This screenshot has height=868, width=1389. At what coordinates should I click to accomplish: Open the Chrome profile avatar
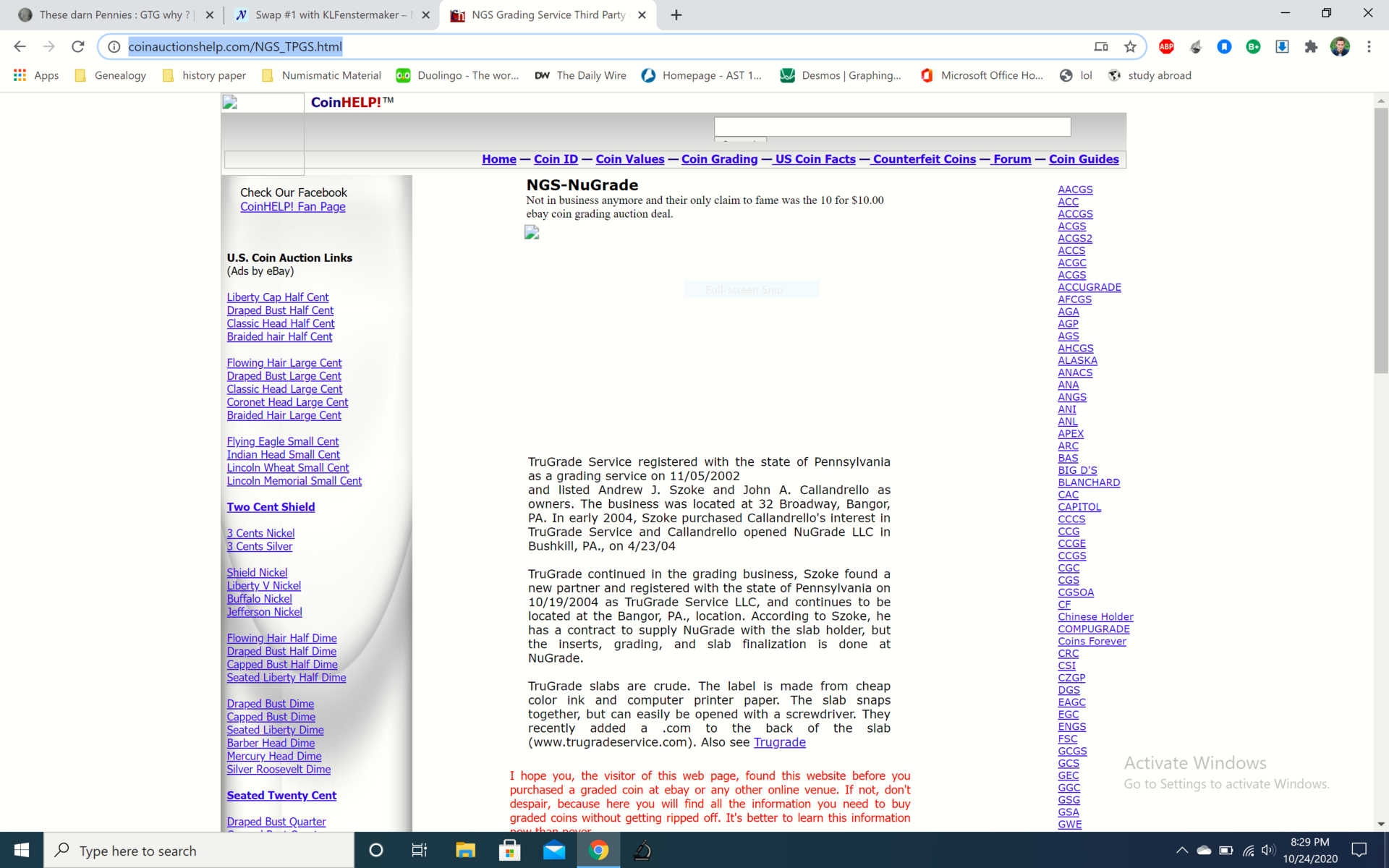1340,47
